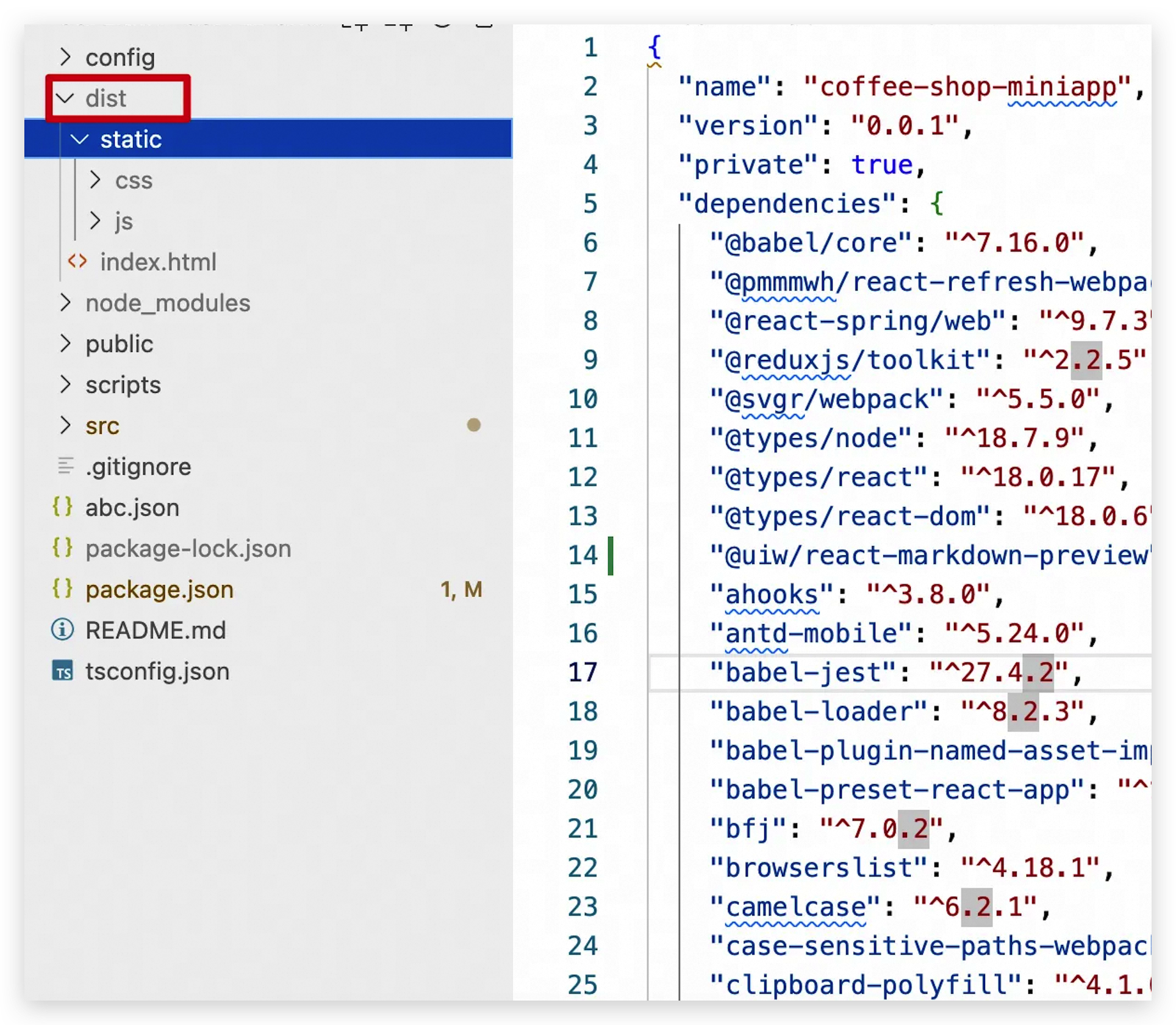Click the lines icon beside .gitignore

point(65,466)
